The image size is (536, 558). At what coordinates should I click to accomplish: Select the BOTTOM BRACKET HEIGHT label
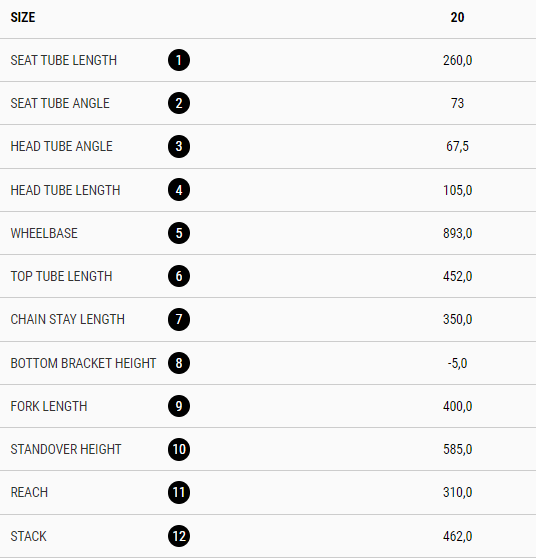pyautogui.click(x=83, y=363)
